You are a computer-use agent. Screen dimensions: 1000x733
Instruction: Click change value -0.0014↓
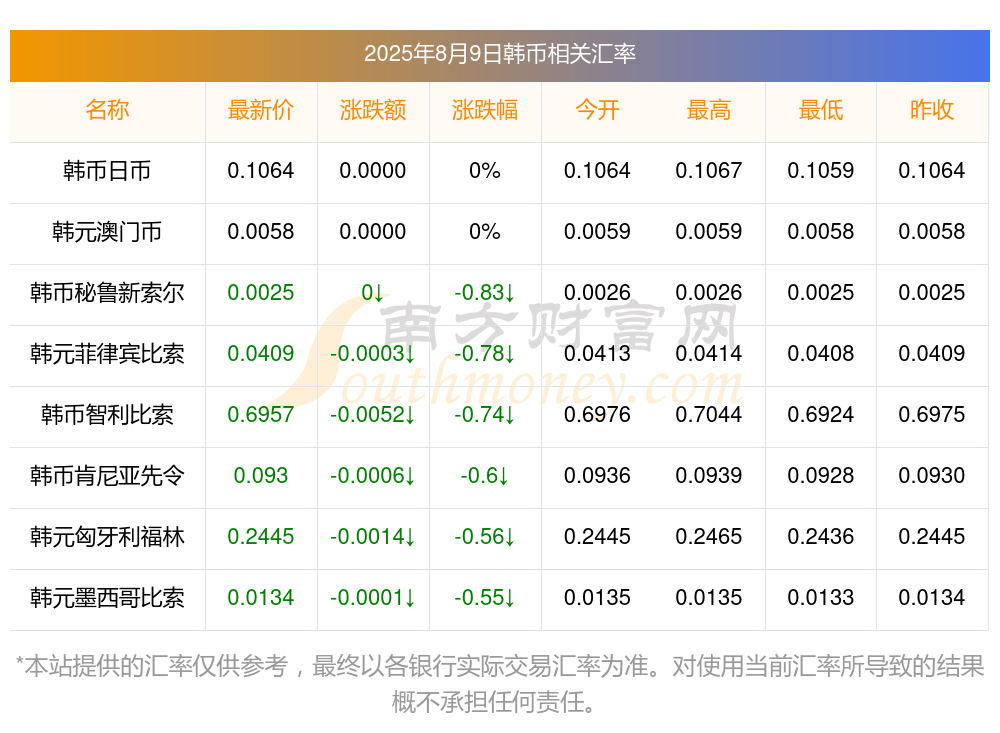pyautogui.click(x=372, y=537)
